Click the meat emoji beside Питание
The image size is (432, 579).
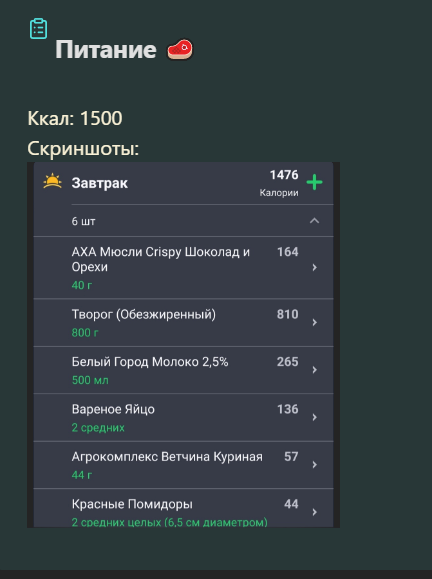[180, 49]
